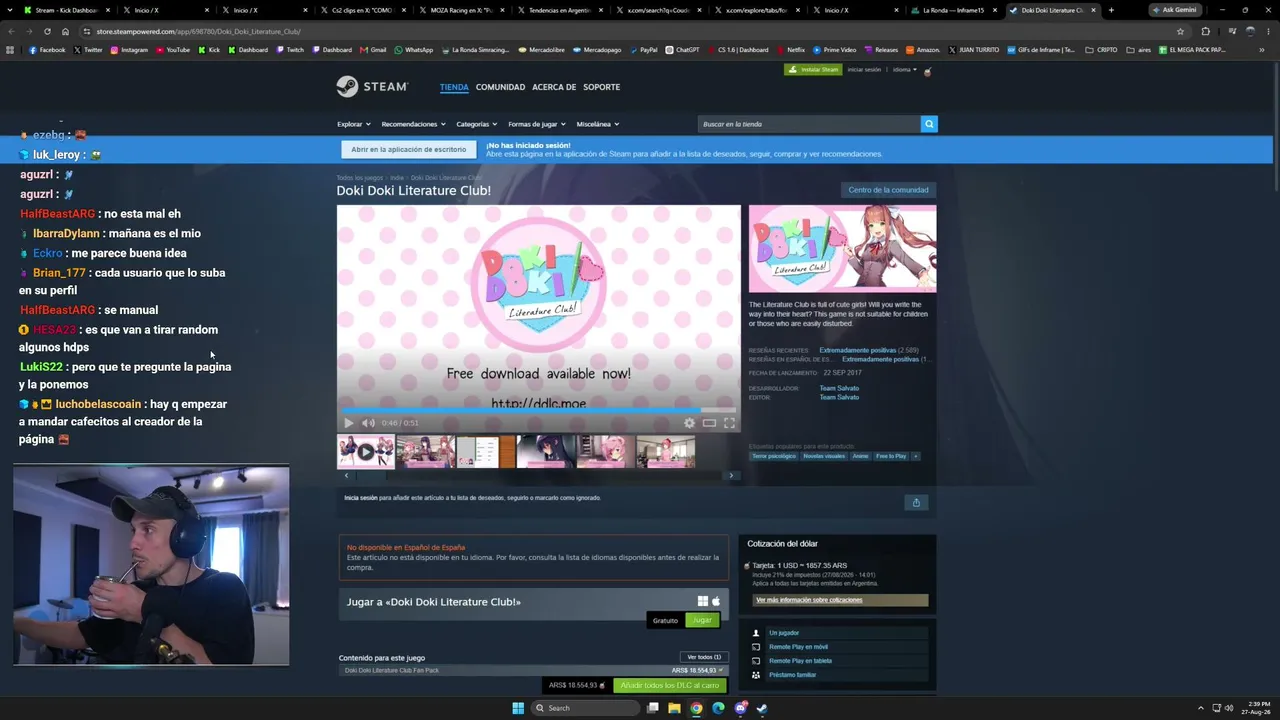Expand the Explorar dropdown menu
Image resolution: width=1280 pixels, height=720 pixels.
[x=354, y=124]
